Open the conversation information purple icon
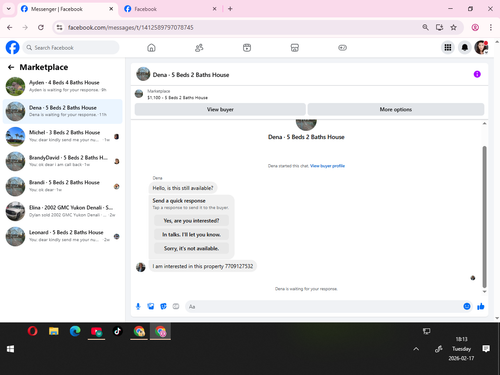This screenshot has height=375, width=500. 477,74
